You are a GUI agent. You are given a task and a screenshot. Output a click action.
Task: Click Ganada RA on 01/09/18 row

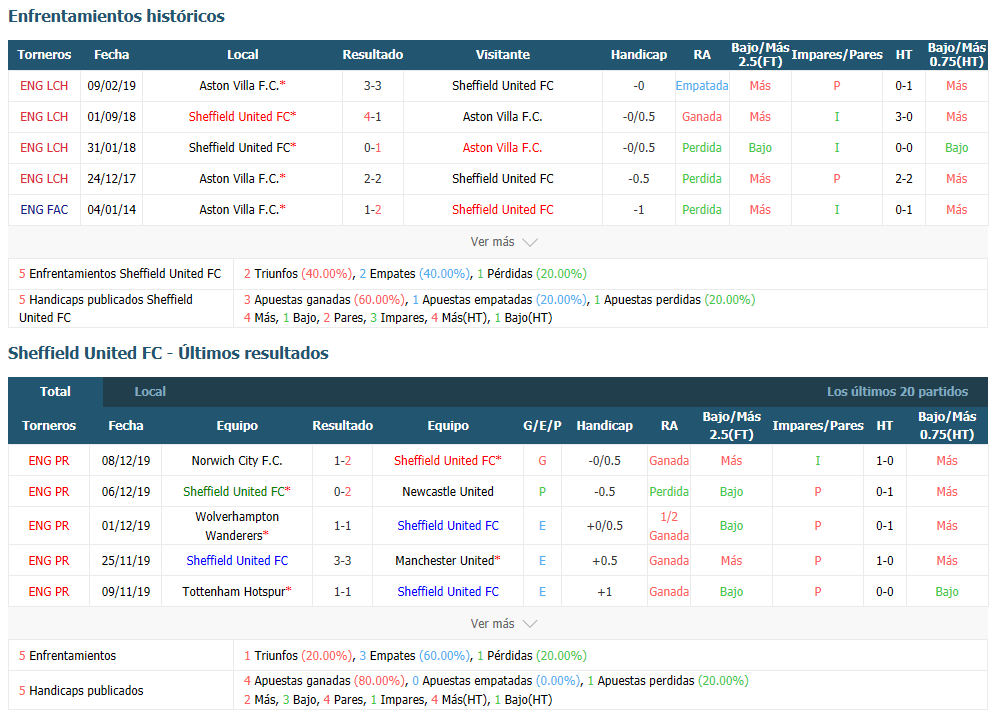pyautogui.click(x=702, y=117)
